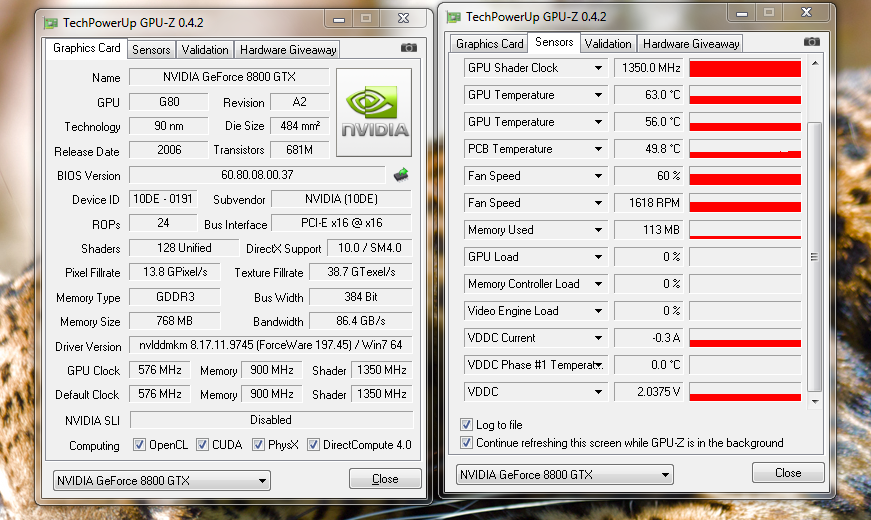The width and height of the screenshot is (871, 520).
Task: Click the Texture Fillrate 38.7 GTexel/s value
Action: click(361, 272)
